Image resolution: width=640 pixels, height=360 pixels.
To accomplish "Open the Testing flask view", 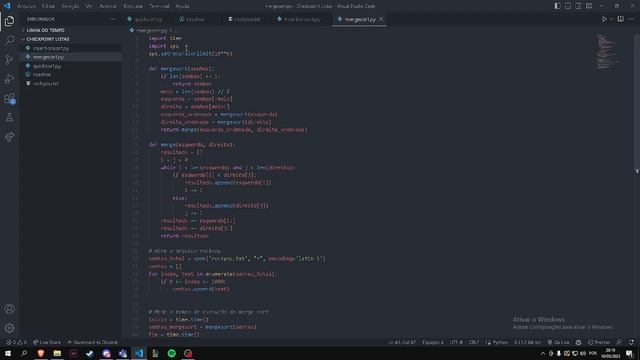I will tap(9, 118).
